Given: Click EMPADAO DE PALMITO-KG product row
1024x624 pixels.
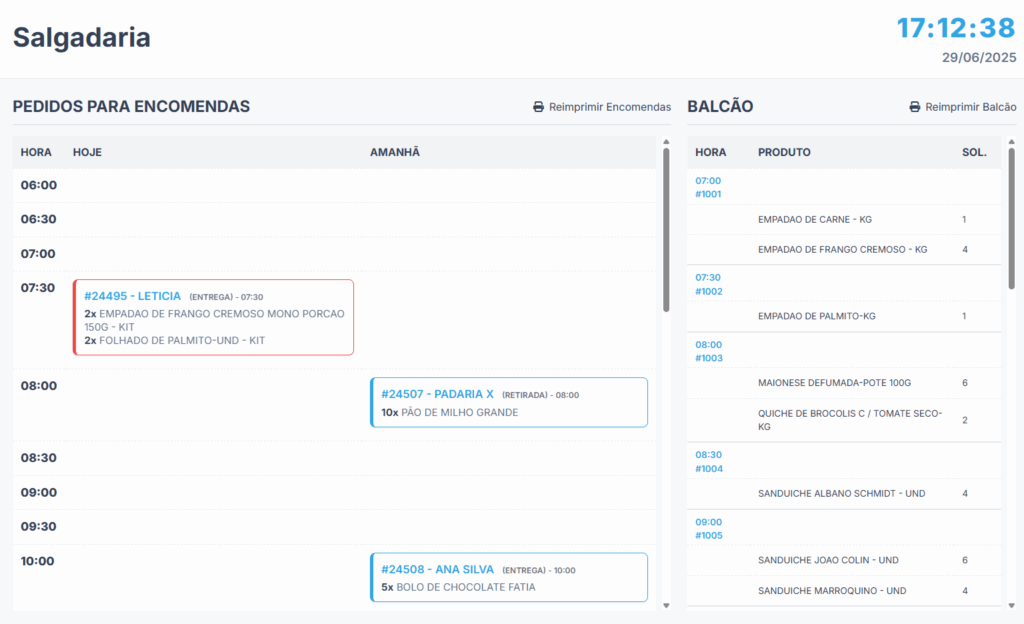Looking at the screenshot, I should click(844, 316).
